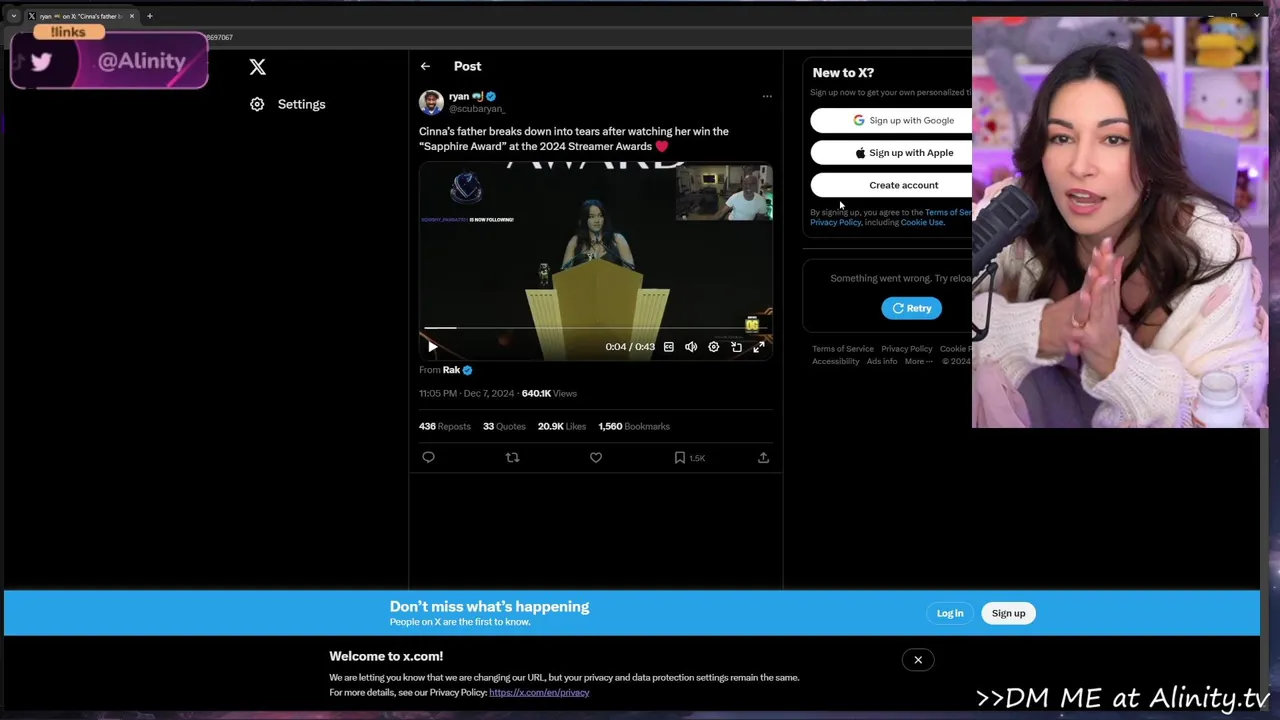Click the reply icon
Viewport: 1280px width, 720px height.
click(x=428, y=457)
